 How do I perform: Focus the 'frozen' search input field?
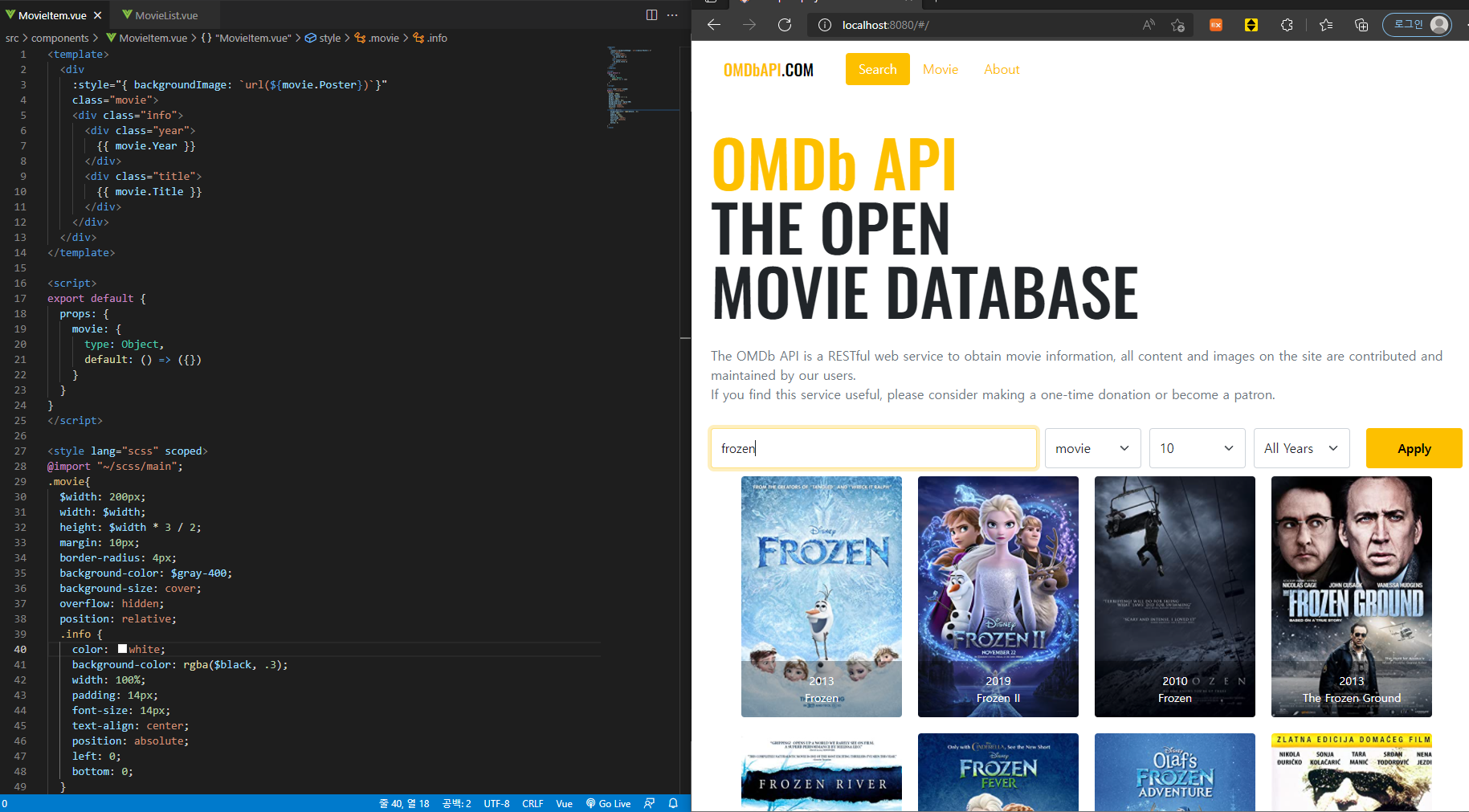point(874,448)
